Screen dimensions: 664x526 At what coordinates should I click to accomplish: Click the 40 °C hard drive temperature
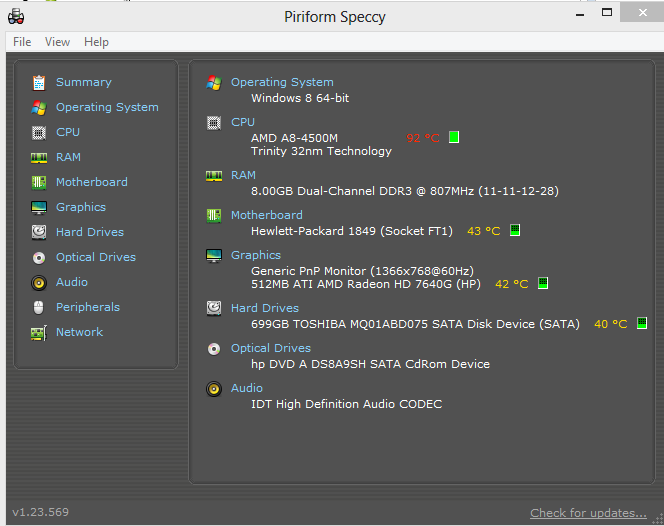[611, 324]
